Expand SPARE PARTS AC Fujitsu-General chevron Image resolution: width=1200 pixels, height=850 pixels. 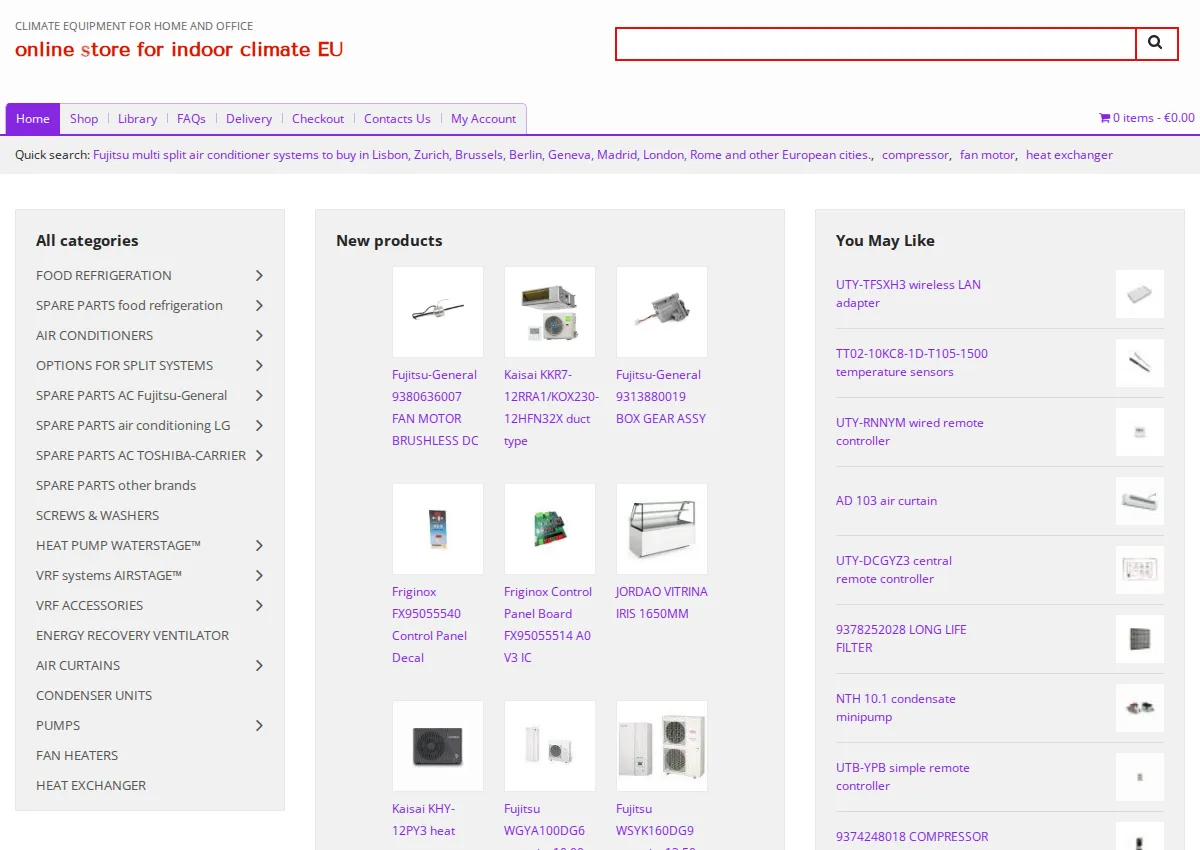[259, 395]
